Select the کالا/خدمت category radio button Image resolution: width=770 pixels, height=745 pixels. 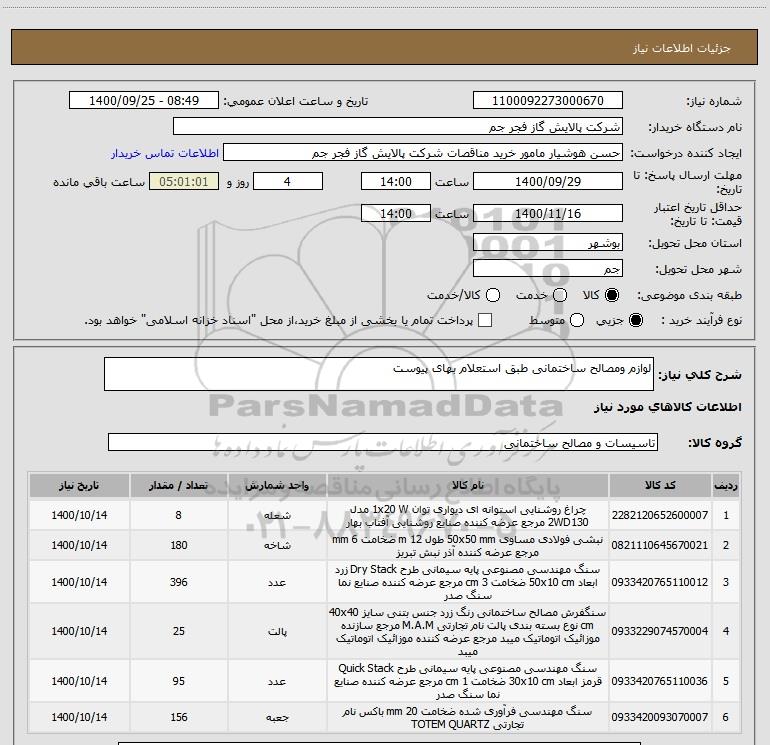[493, 295]
